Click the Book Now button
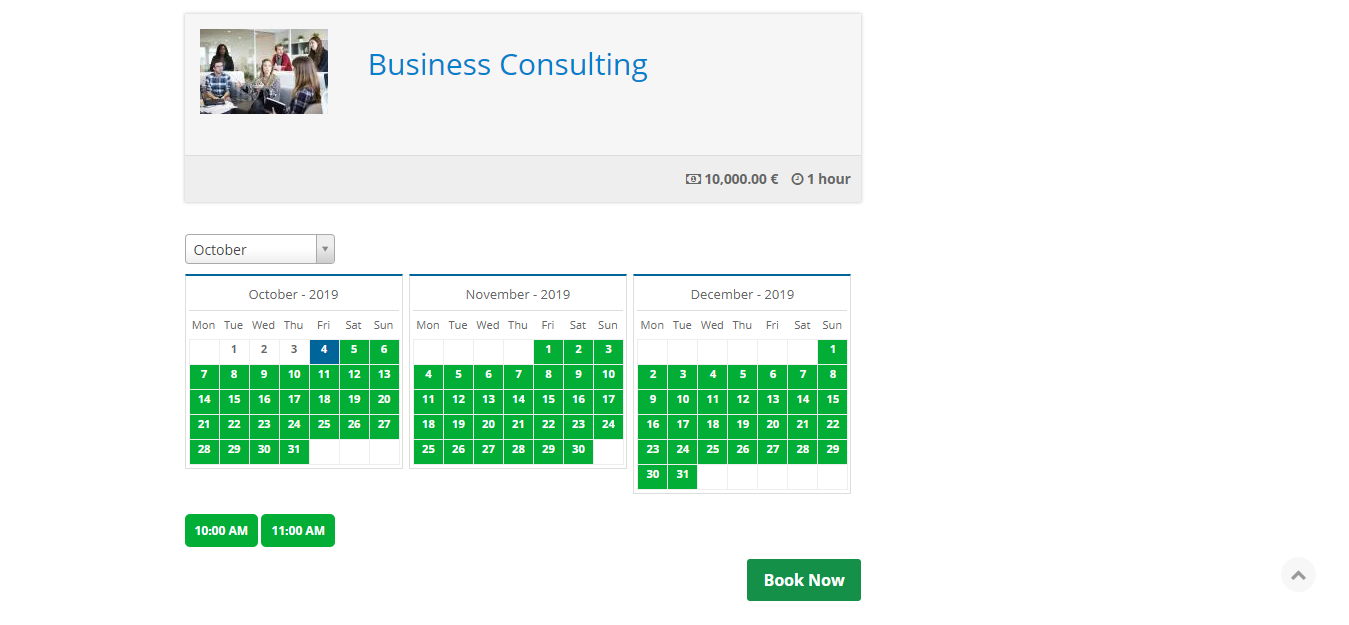The image size is (1349, 625). pyautogui.click(x=803, y=580)
